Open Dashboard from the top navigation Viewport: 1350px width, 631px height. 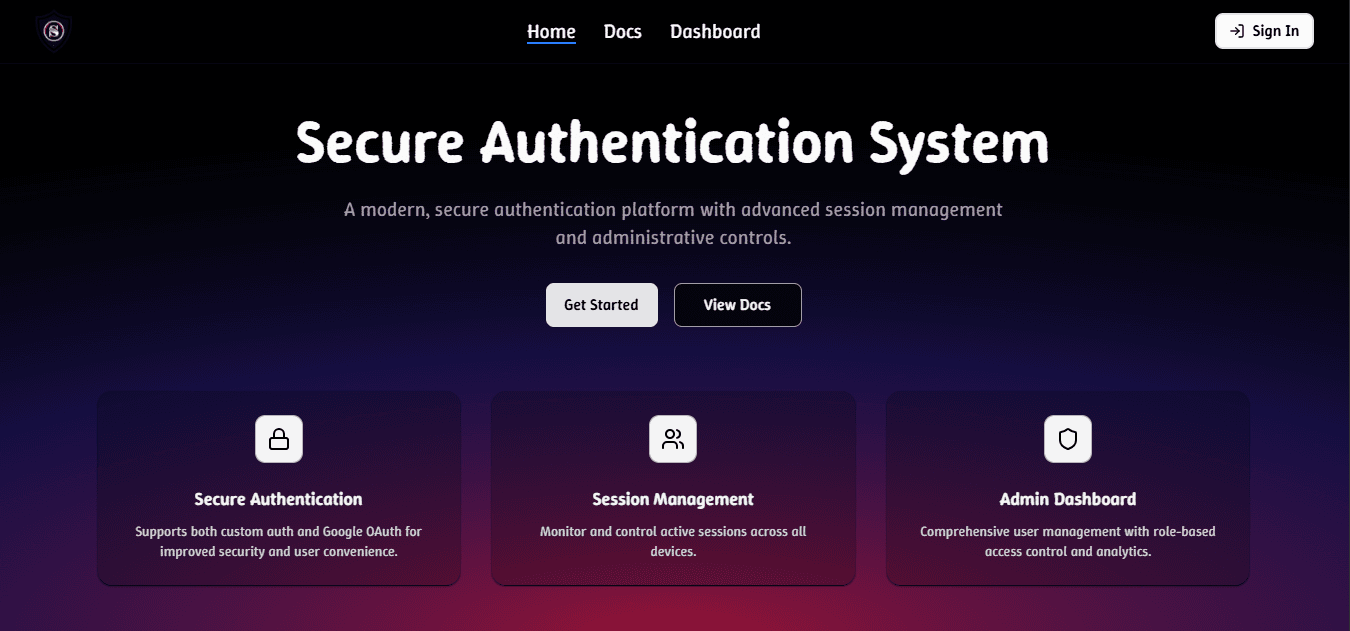tap(715, 31)
